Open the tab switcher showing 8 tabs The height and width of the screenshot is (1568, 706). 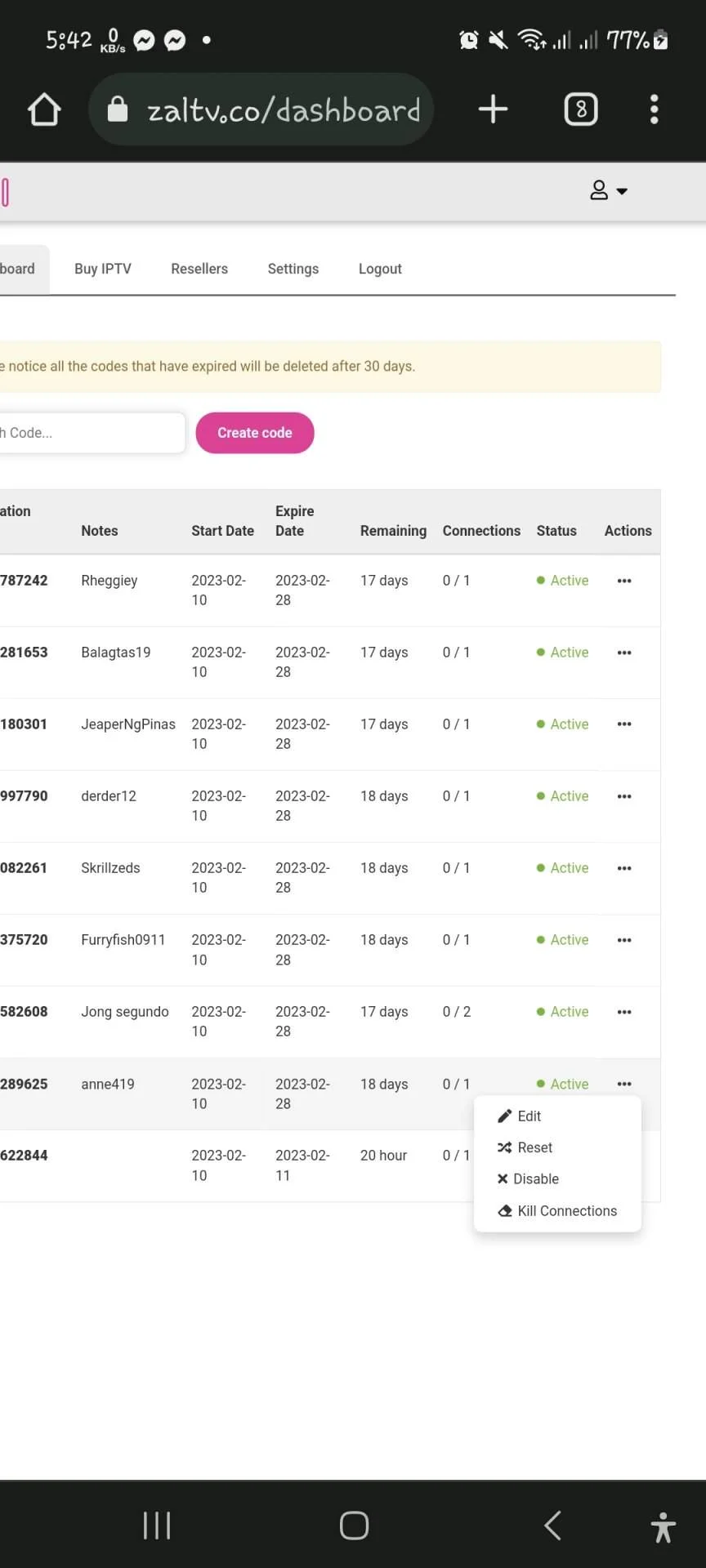pos(581,109)
